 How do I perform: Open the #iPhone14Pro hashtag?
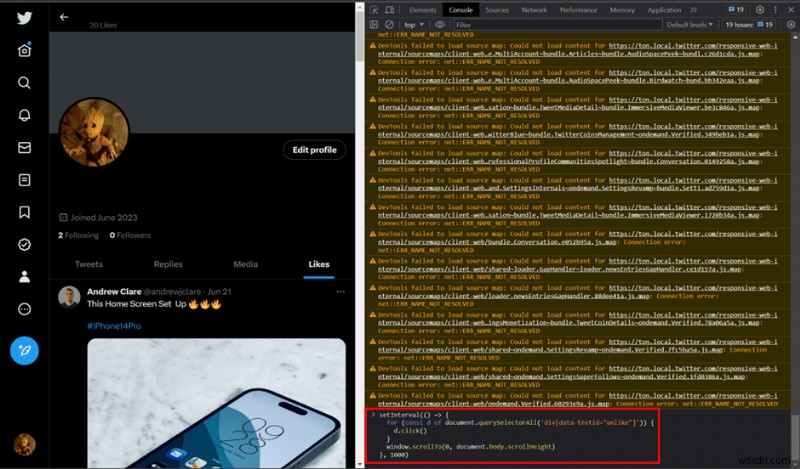click(x=114, y=326)
